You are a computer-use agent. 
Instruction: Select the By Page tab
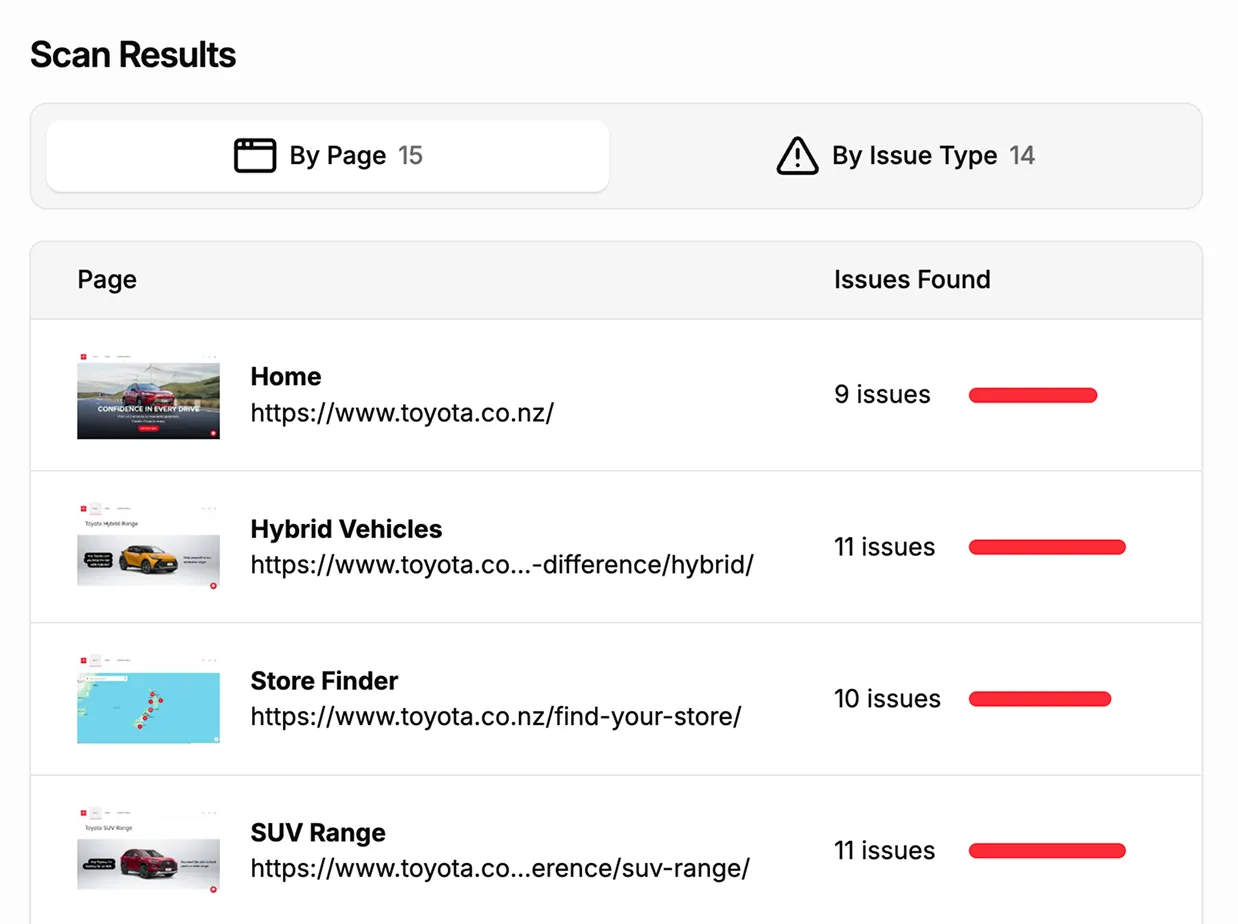327,155
